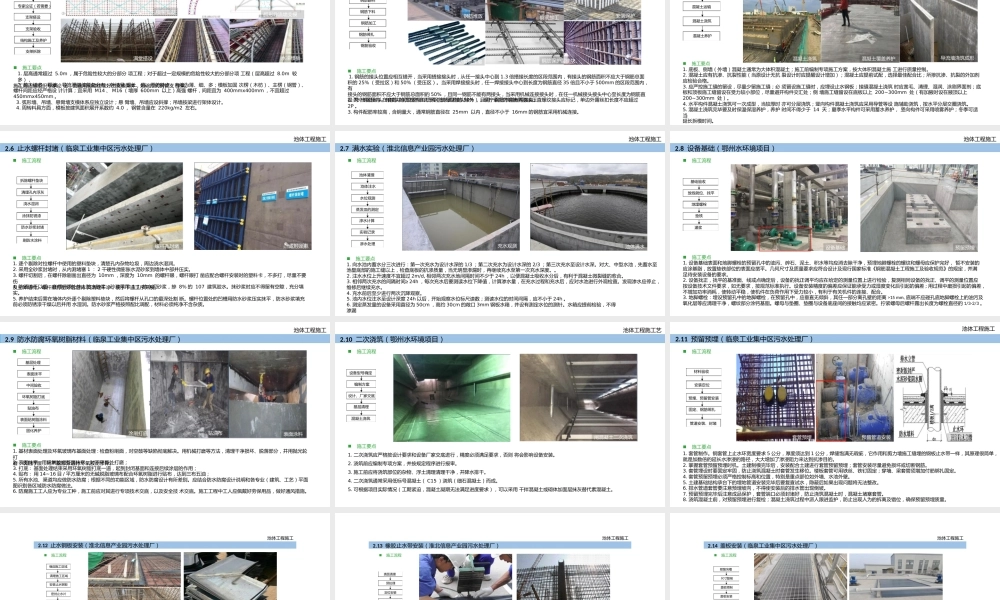The width and height of the screenshot is (1000, 600).
Task: Click the "施工流程" heading in slide 2.7
Action: coord(366,161)
